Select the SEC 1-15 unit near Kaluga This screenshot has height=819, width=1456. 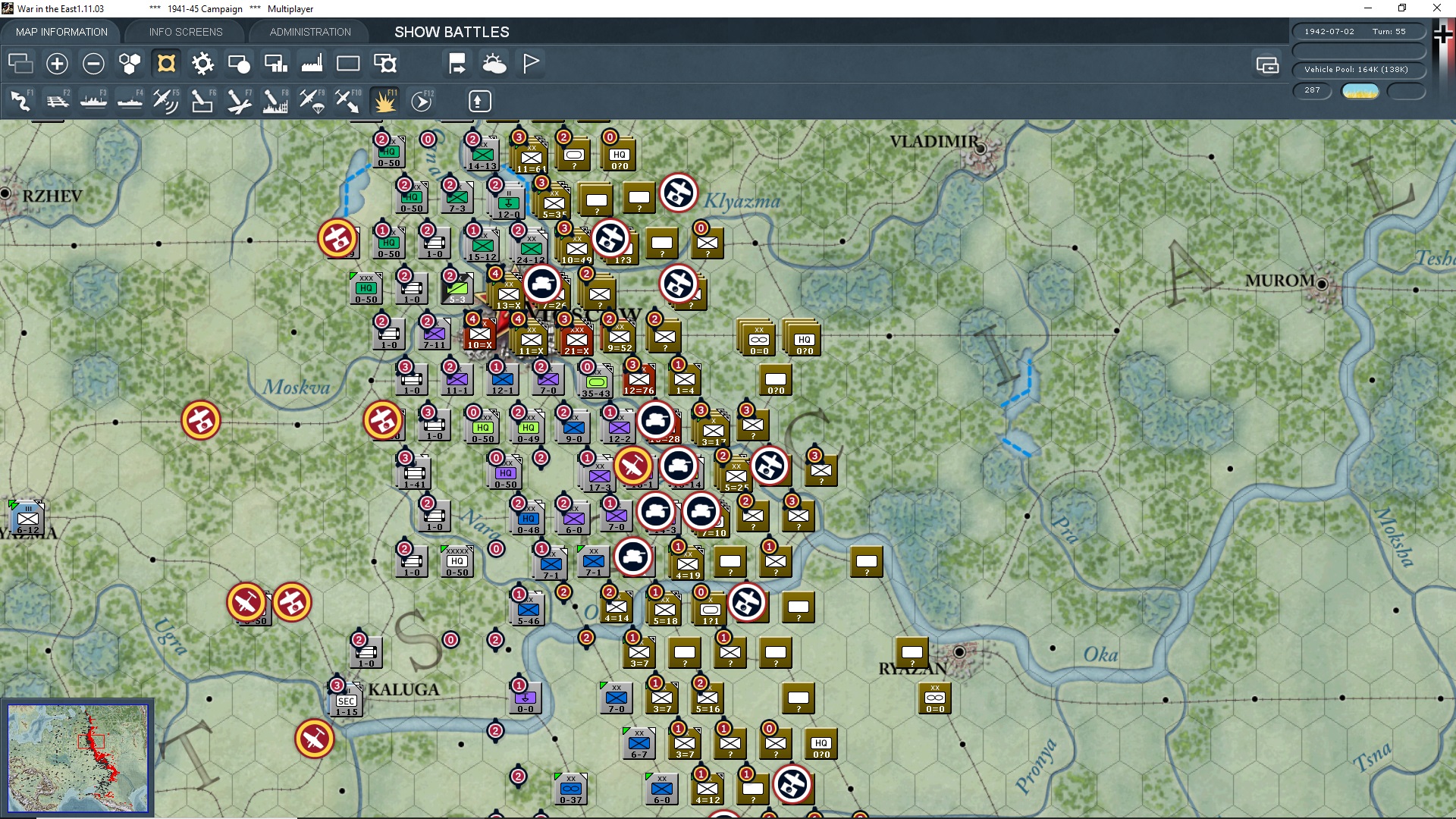click(347, 701)
